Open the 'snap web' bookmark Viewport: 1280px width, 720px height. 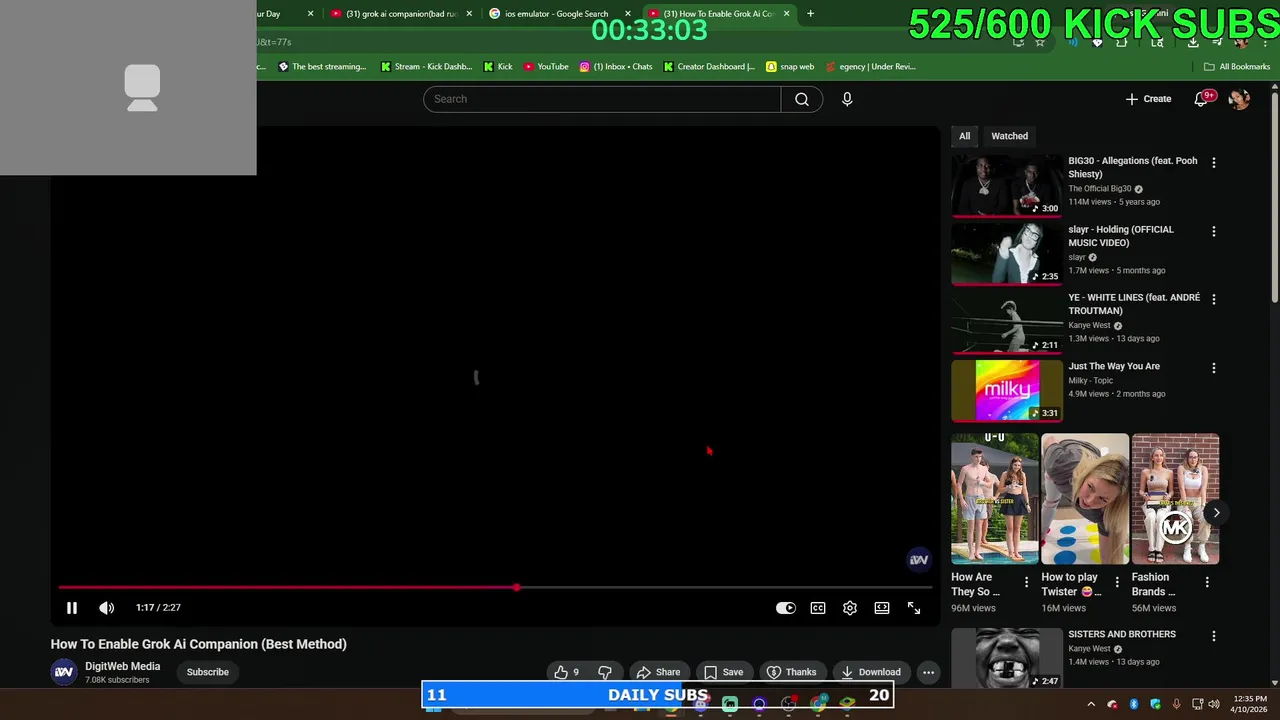pyautogui.click(x=790, y=67)
